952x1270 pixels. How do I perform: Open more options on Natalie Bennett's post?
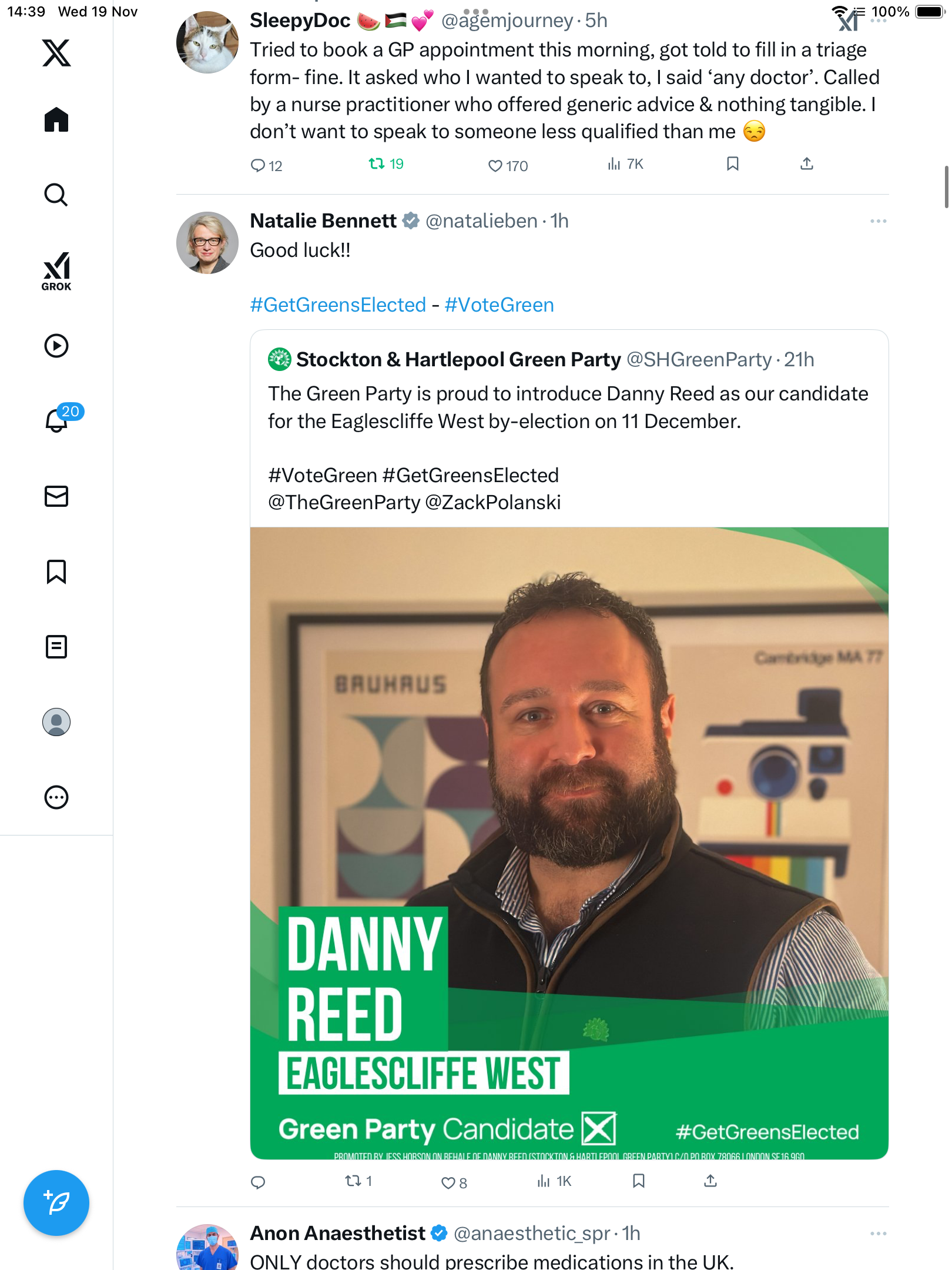click(878, 221)
